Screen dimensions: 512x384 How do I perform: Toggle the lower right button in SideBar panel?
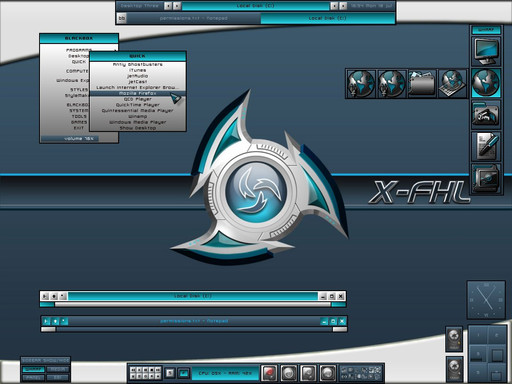pos(58,378)
